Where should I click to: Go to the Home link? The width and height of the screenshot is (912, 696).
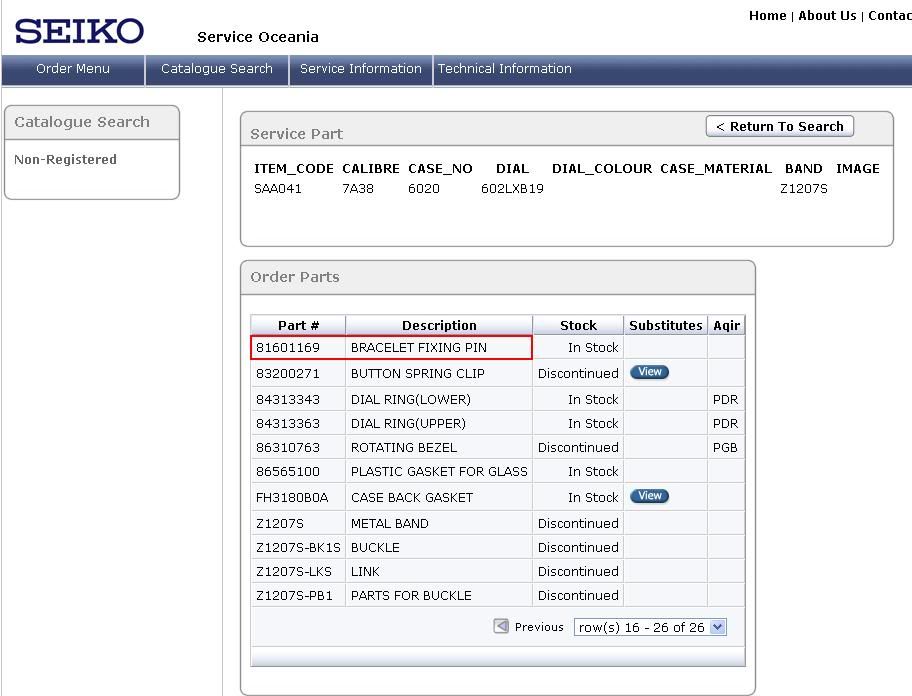point(767,16)
